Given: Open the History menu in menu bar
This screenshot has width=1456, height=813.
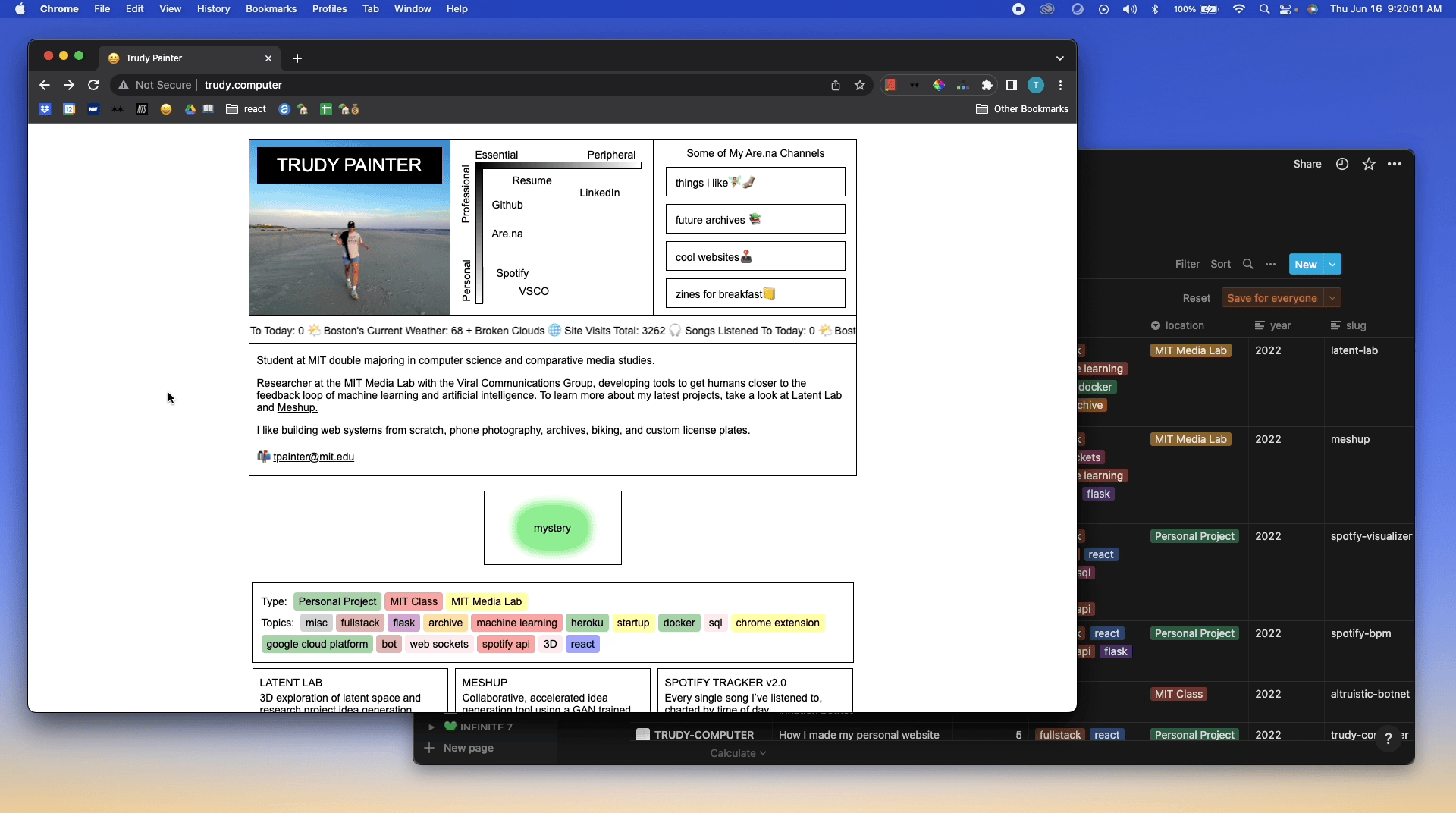Looking at the screenshot, I should pyautogui.click(x=213, y=9).
